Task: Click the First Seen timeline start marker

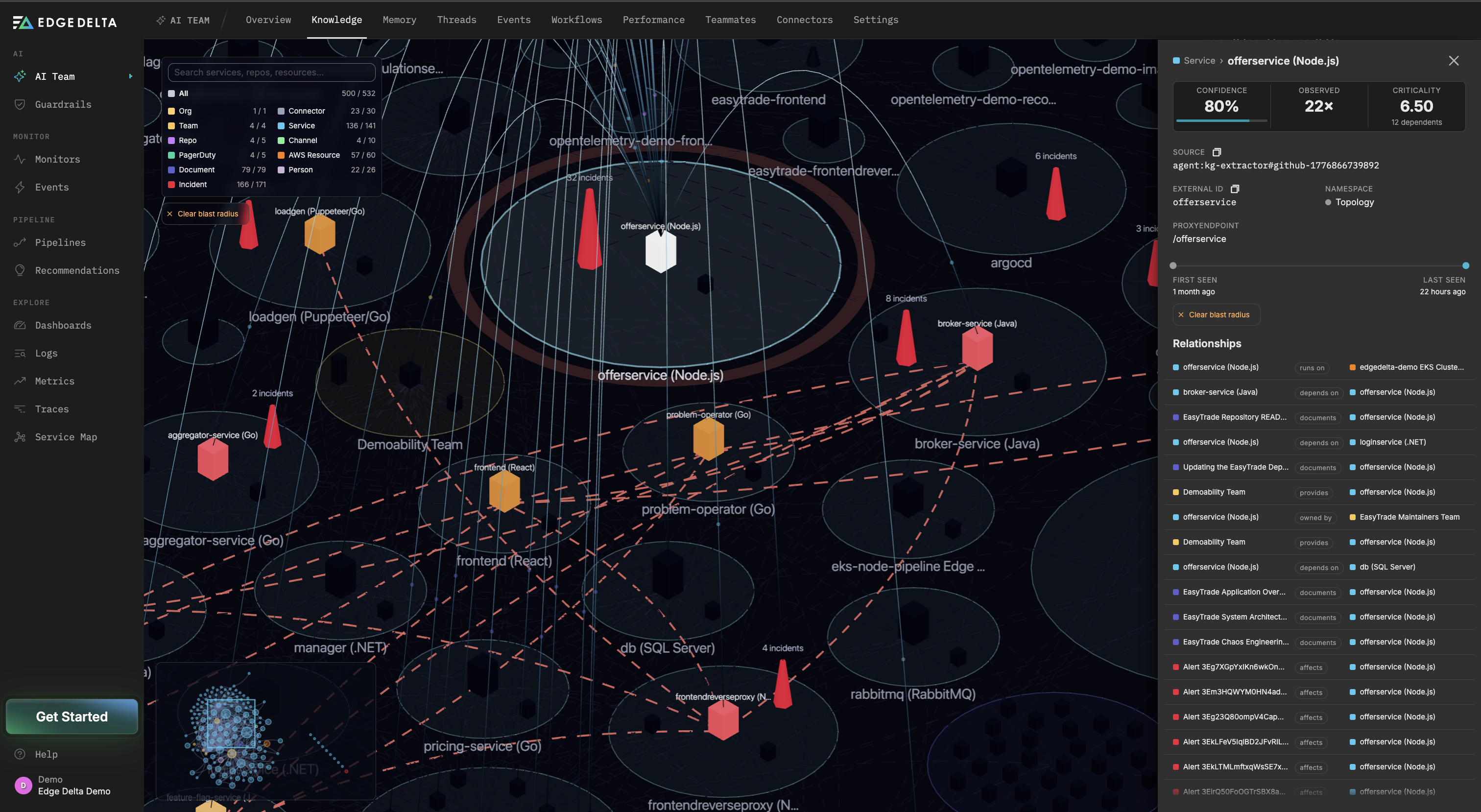Action: pyautogui.click(x=1173, y=265)
